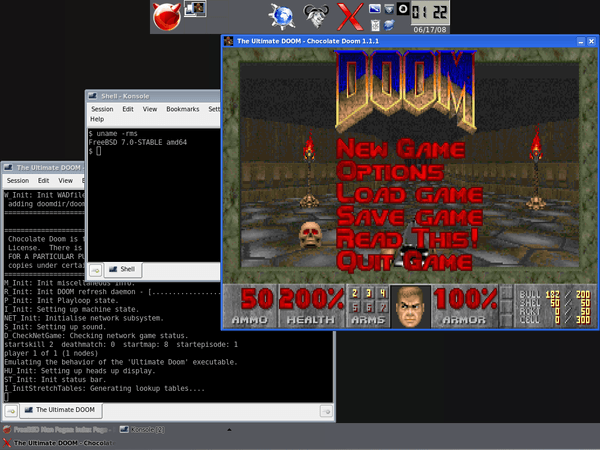
Task: Click the digital clock showing 01 22
Action: (429, 13)
